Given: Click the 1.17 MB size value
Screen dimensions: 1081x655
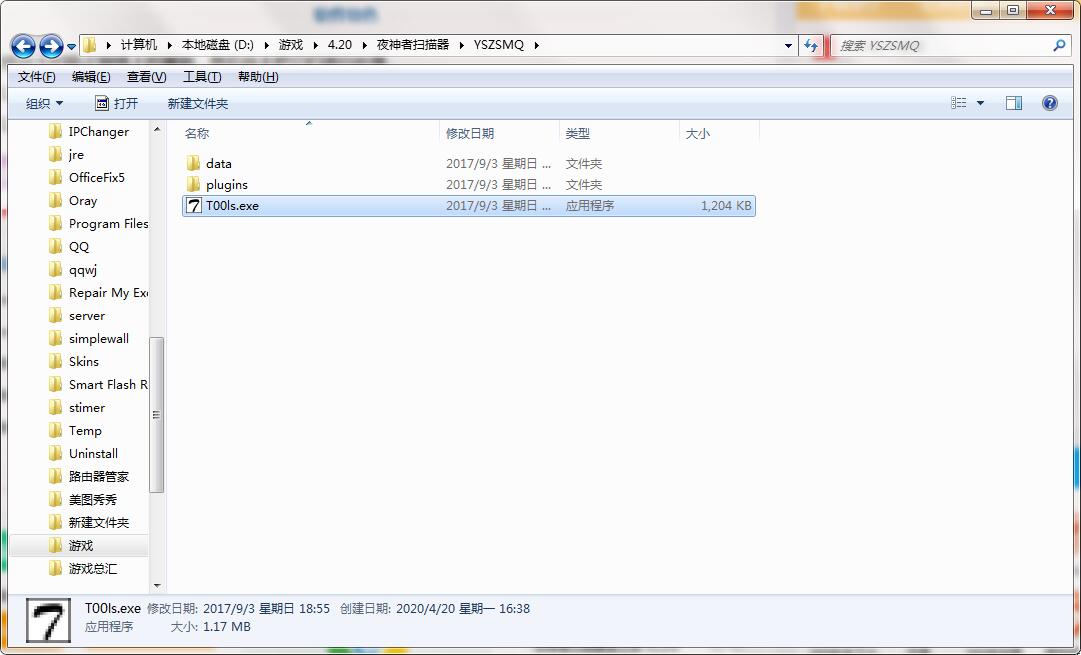Looking at the screenshot, I should [x=226, y=627].
